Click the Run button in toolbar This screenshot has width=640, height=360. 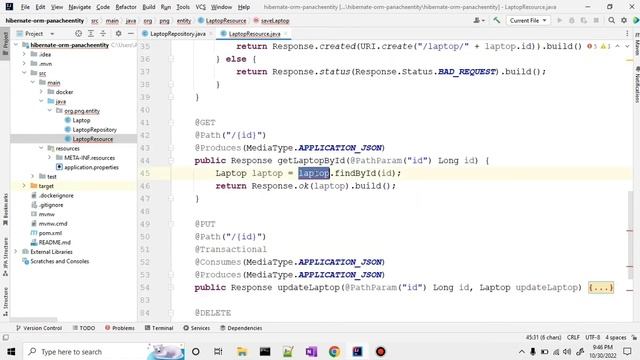560,20
